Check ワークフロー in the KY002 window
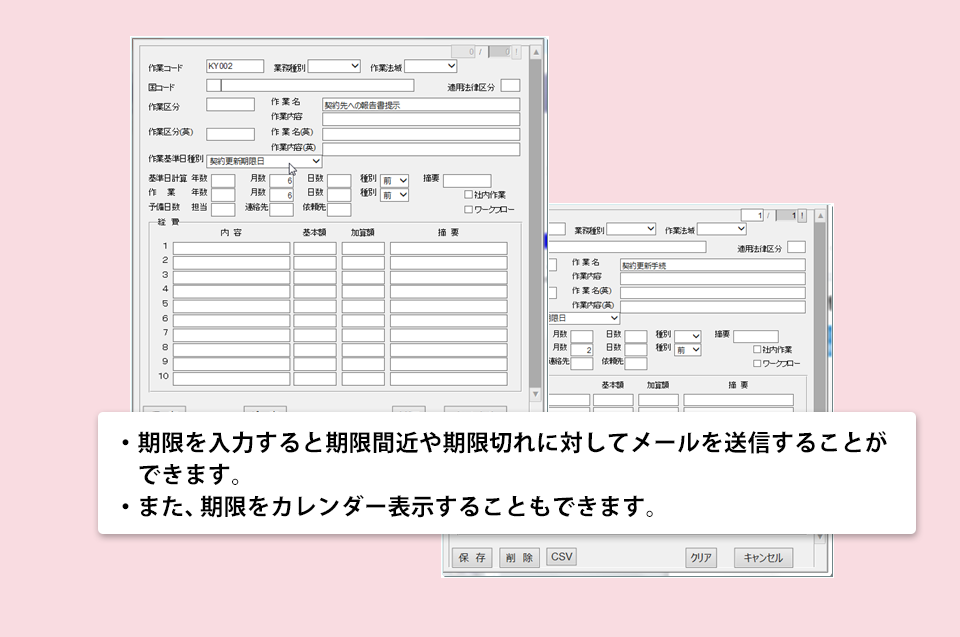 [x=468, y=209]
